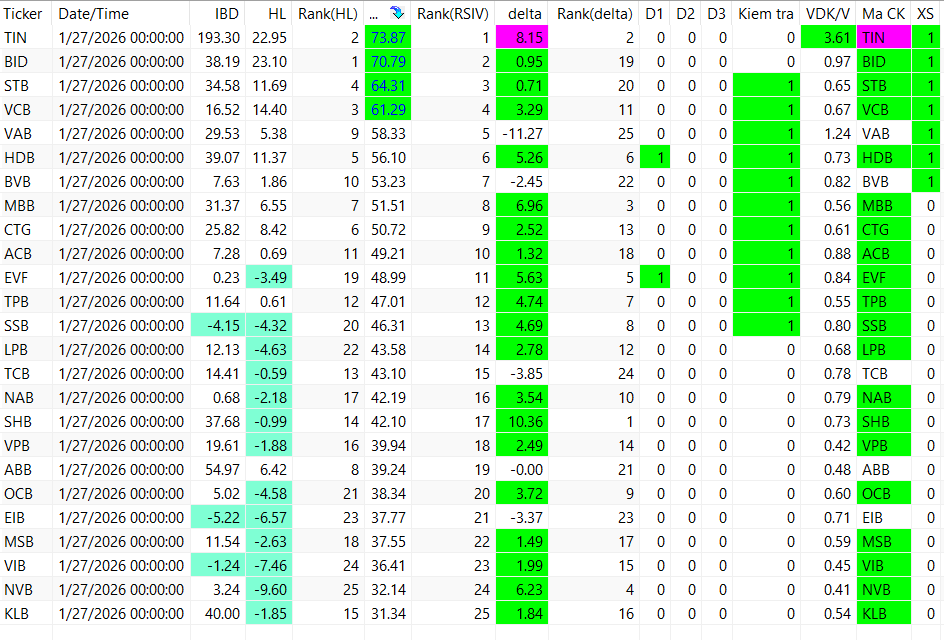Click the green SHB cell in Ma CK column
944x640 pixels.
click(x=883, y=422)
